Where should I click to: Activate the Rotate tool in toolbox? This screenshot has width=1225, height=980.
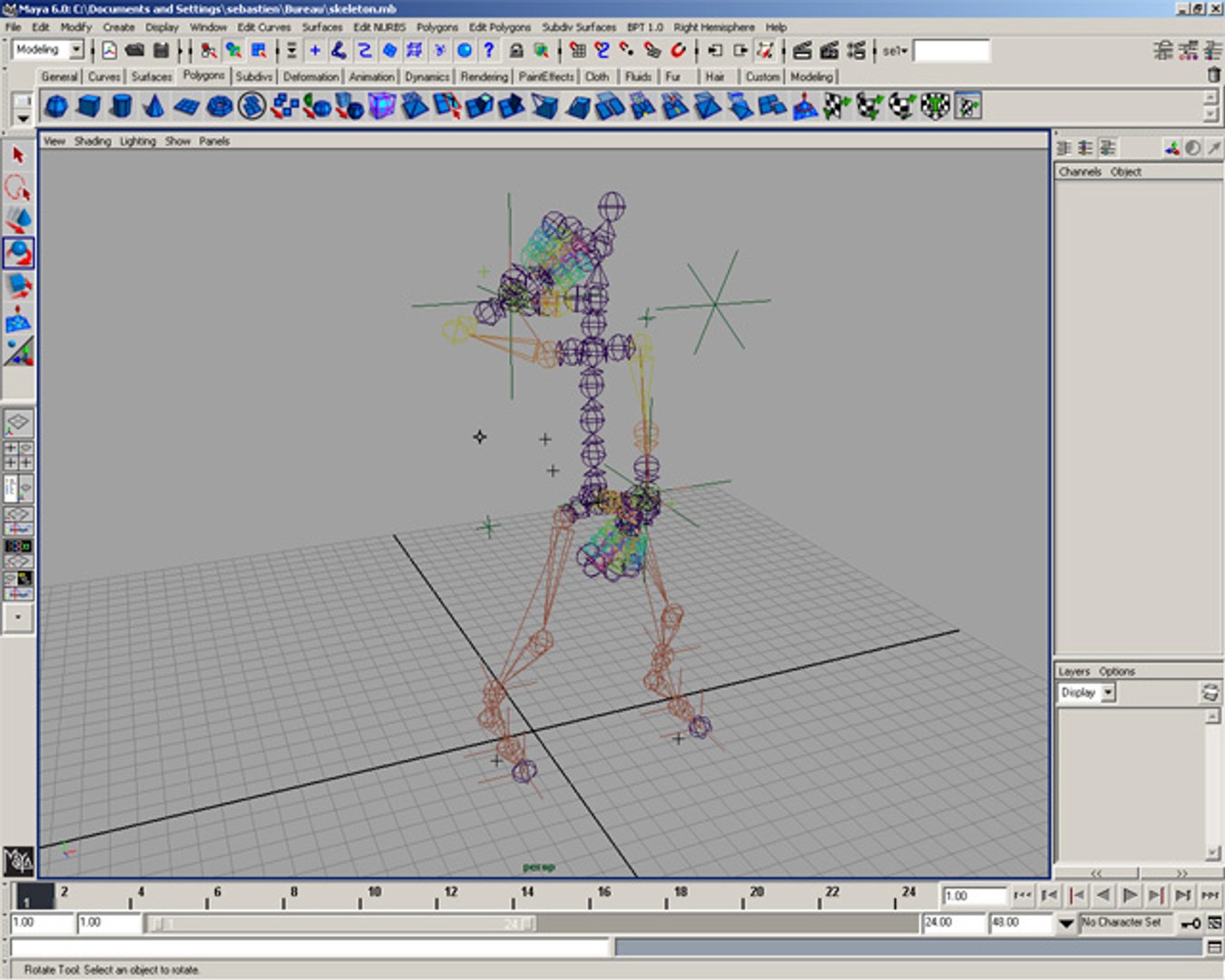[18, 253]
